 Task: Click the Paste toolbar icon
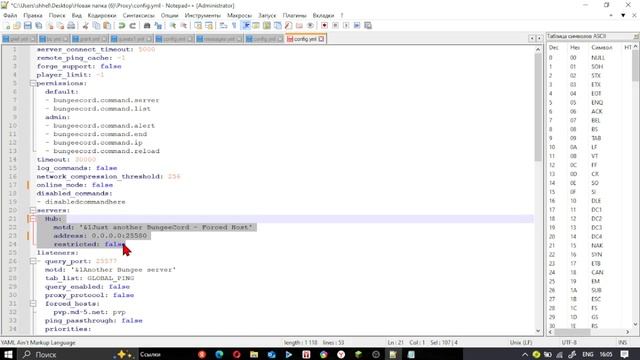click(107, 26)
